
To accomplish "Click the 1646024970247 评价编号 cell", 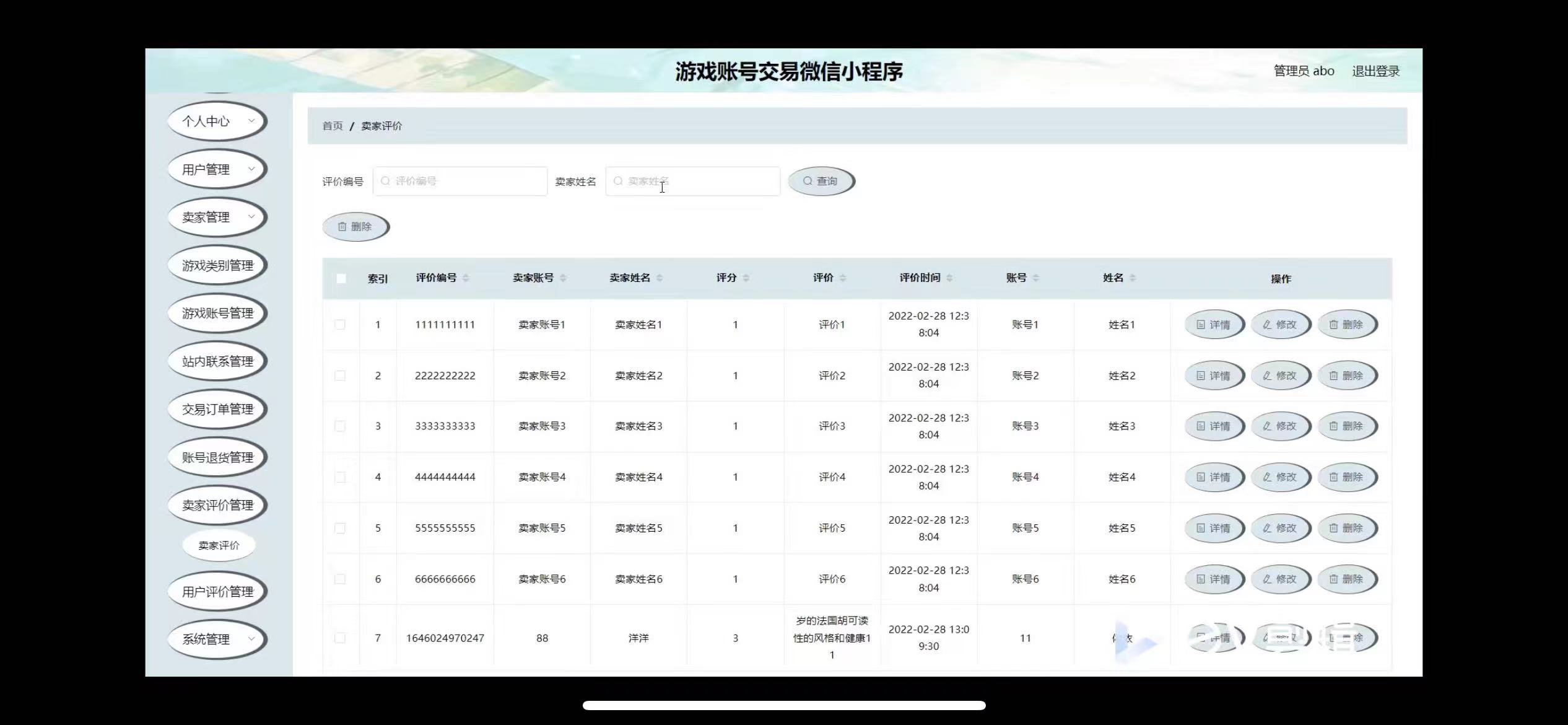I will [445, 638].
